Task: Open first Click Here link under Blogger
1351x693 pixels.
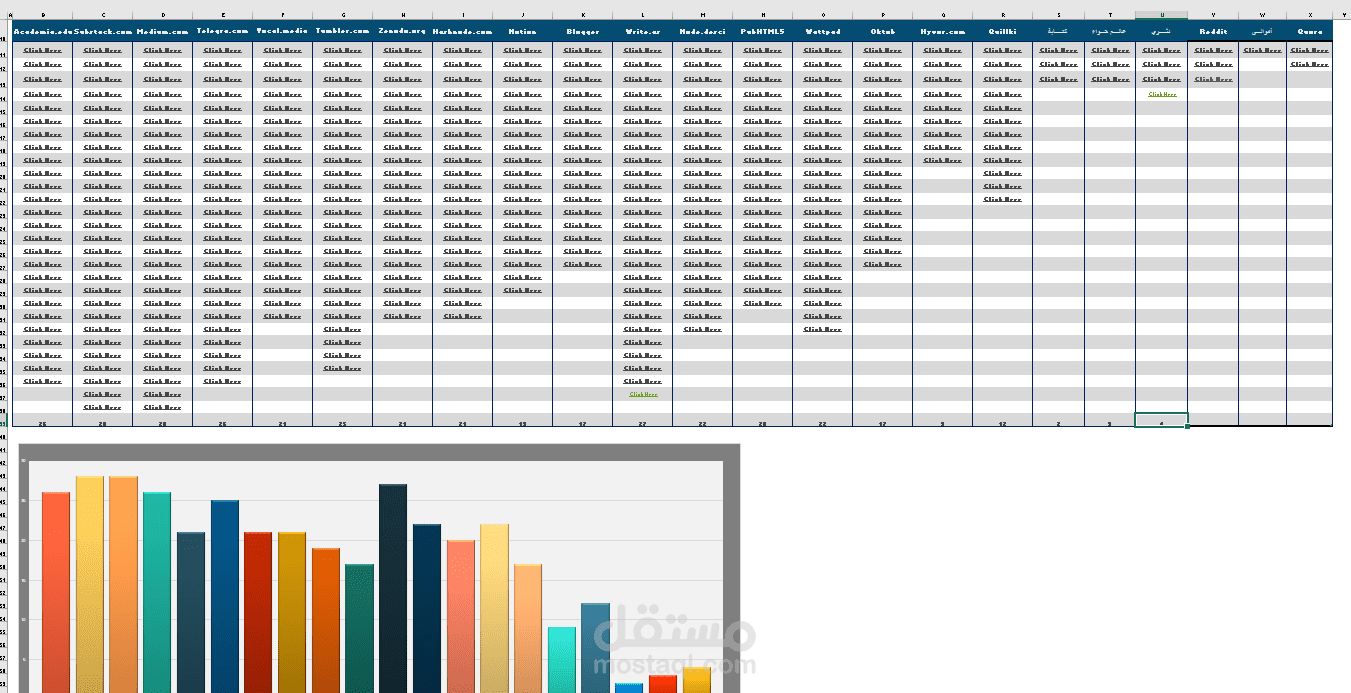Action: [x=583, y=50]
